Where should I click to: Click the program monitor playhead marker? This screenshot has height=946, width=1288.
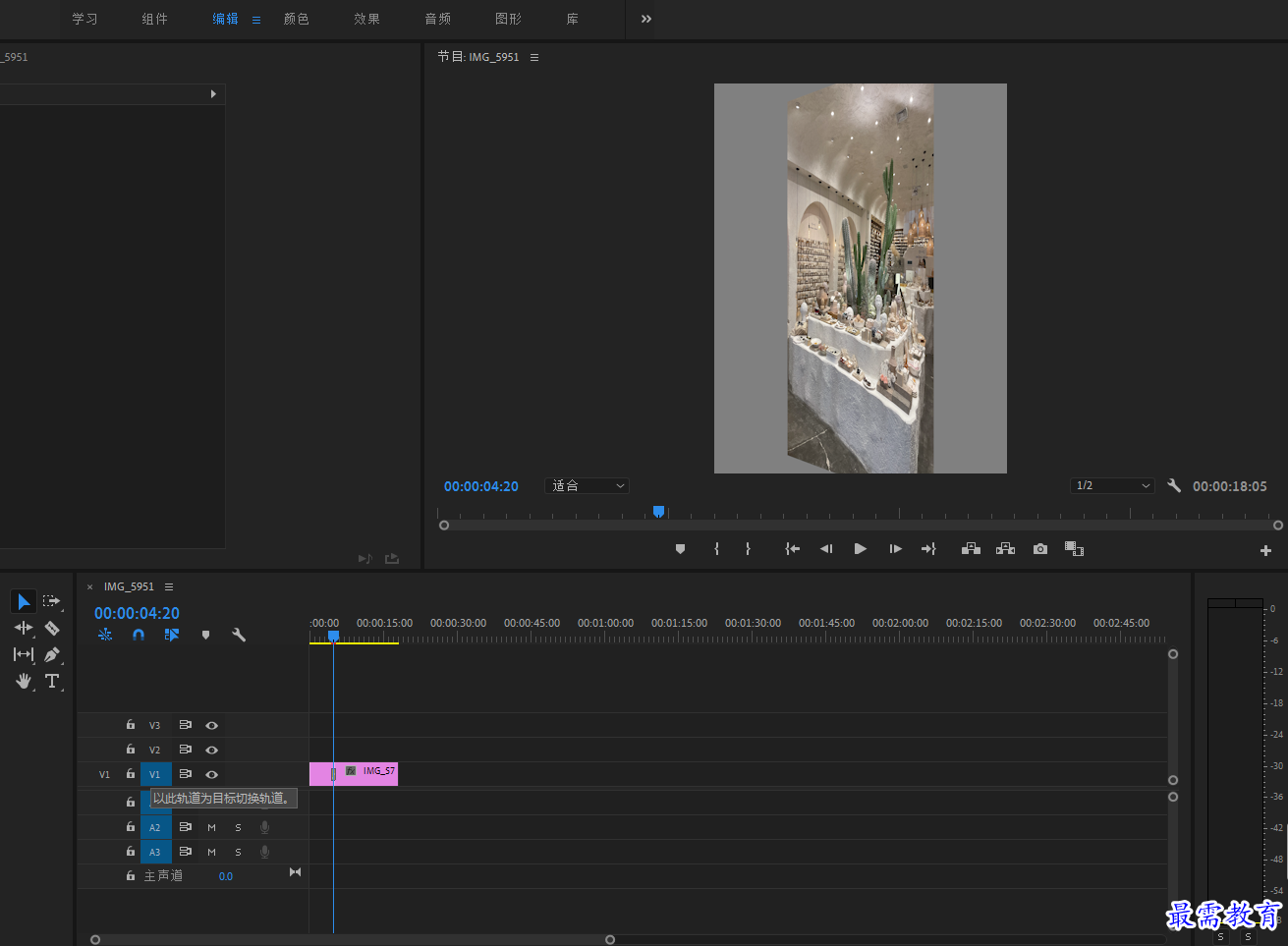coord(658,511)
